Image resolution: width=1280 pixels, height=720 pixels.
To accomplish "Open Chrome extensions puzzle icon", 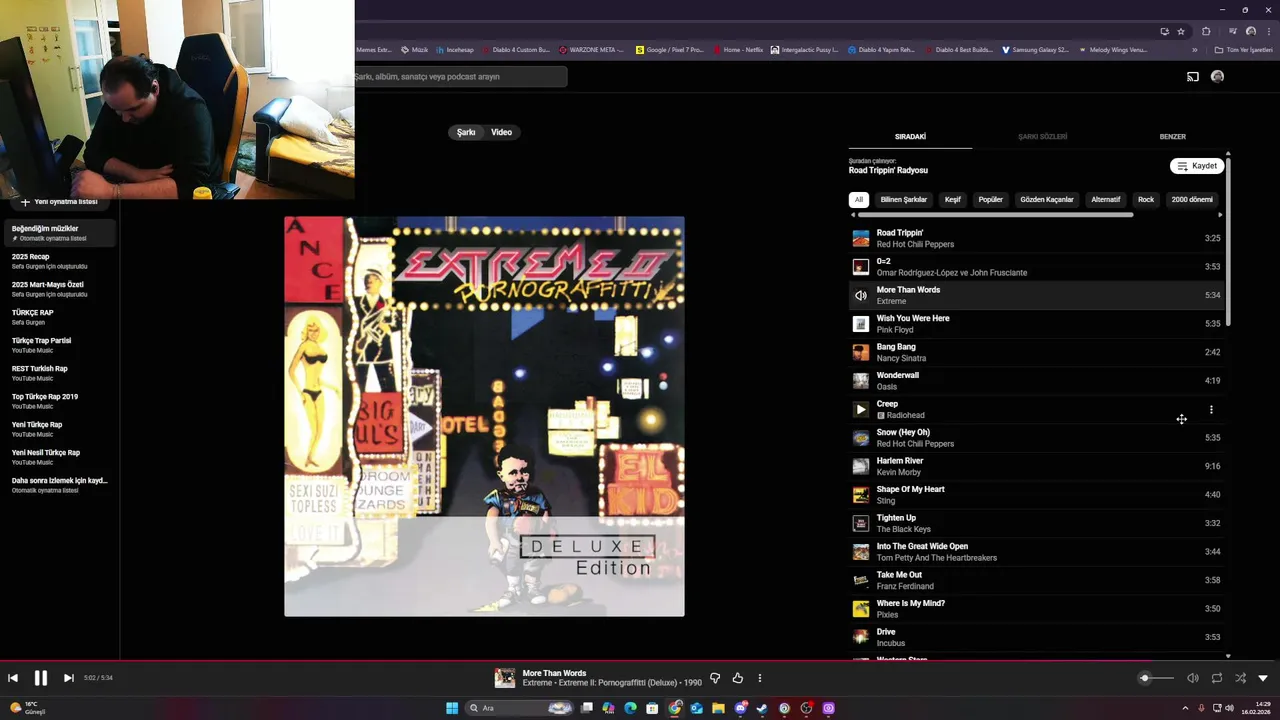I will (1206, 31).
